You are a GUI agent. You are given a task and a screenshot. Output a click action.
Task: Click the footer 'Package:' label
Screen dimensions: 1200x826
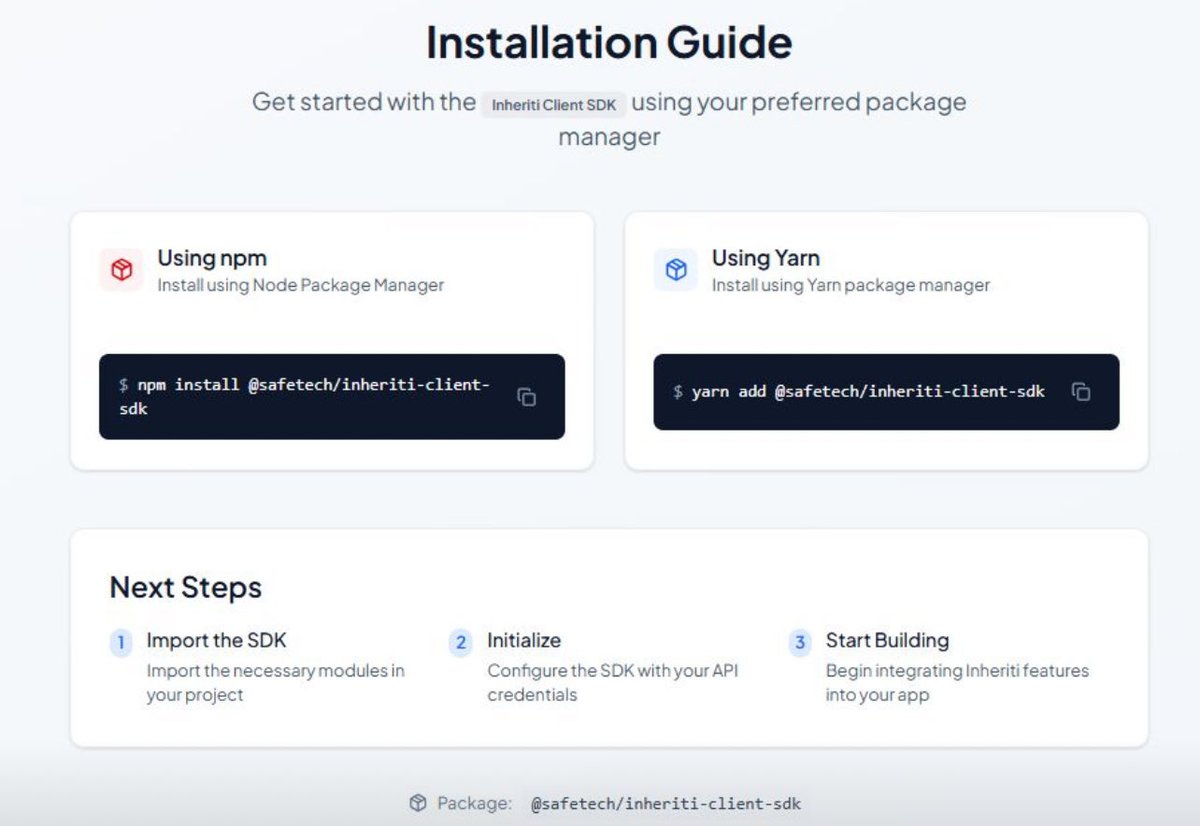pyautogui.click(x=475, y=803)
